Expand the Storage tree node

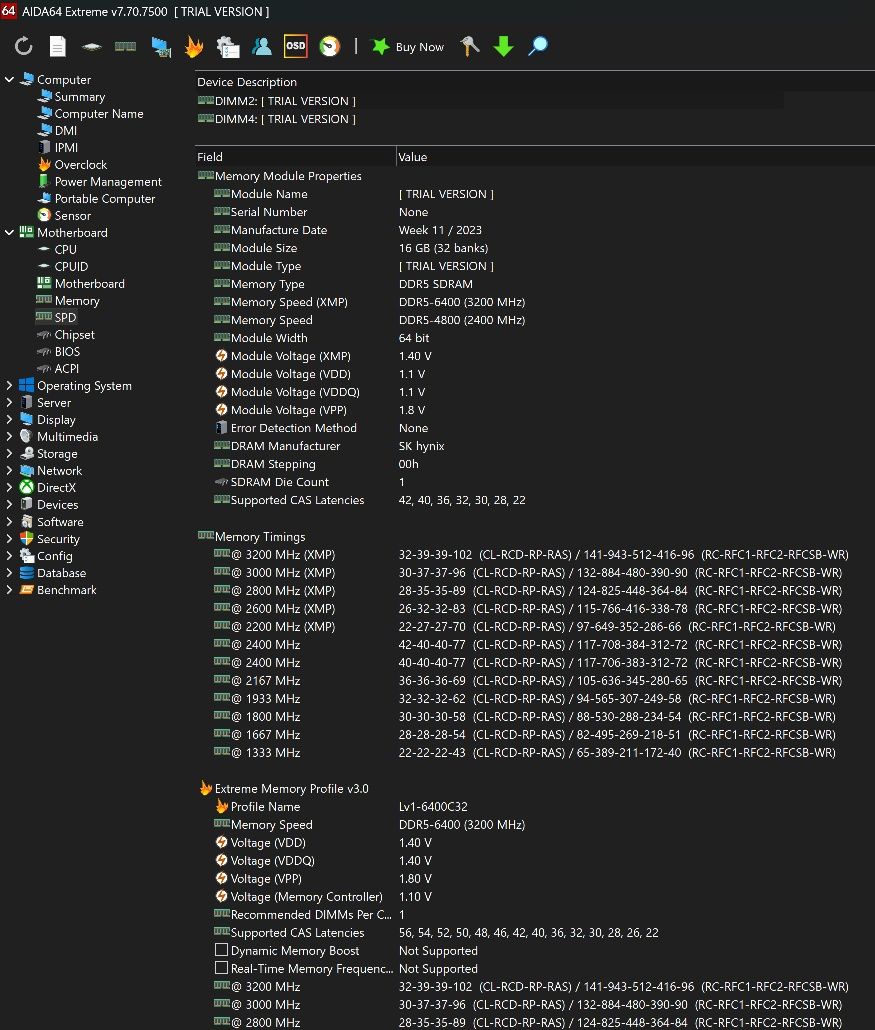9,454
